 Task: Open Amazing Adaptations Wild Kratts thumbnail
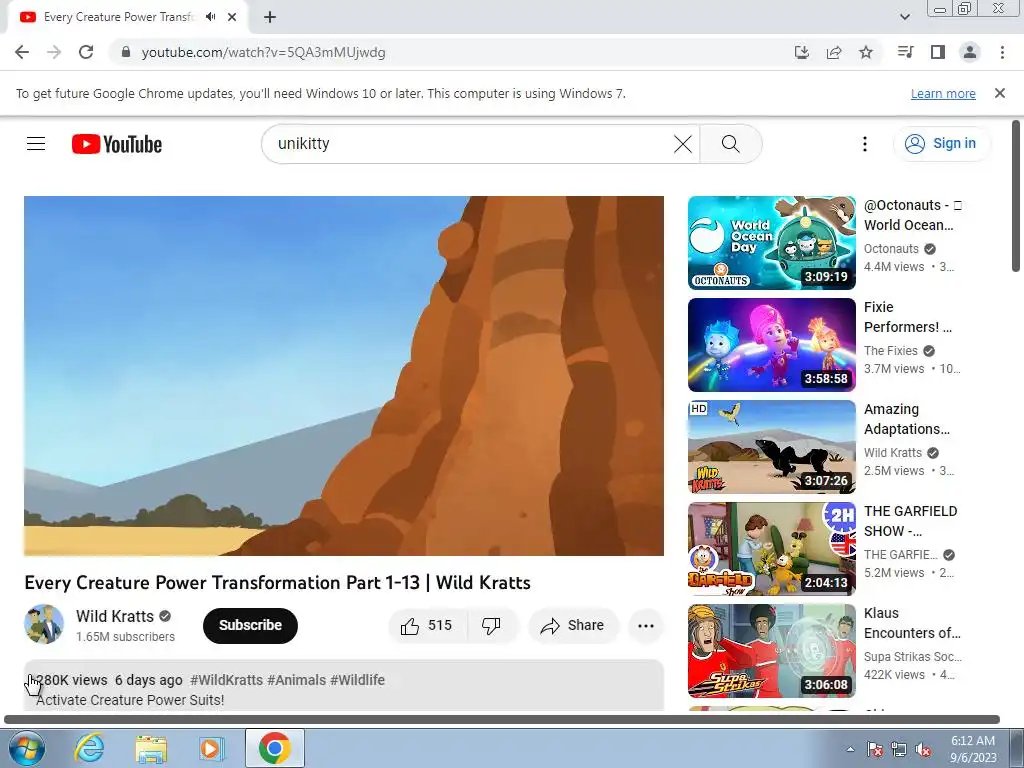pos(771,447)
